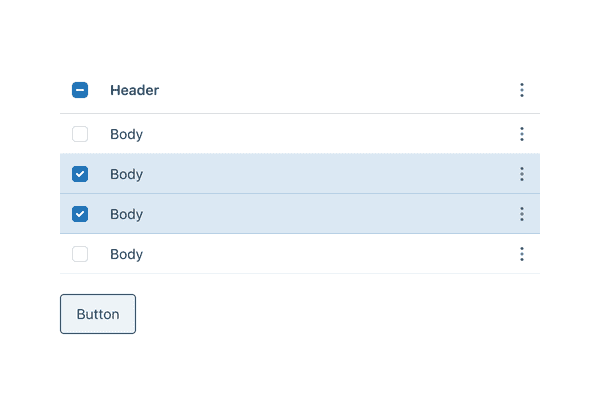Uncheck the third Body row checkbox
This screenshot has height=400, width=600.
[80, 214]
